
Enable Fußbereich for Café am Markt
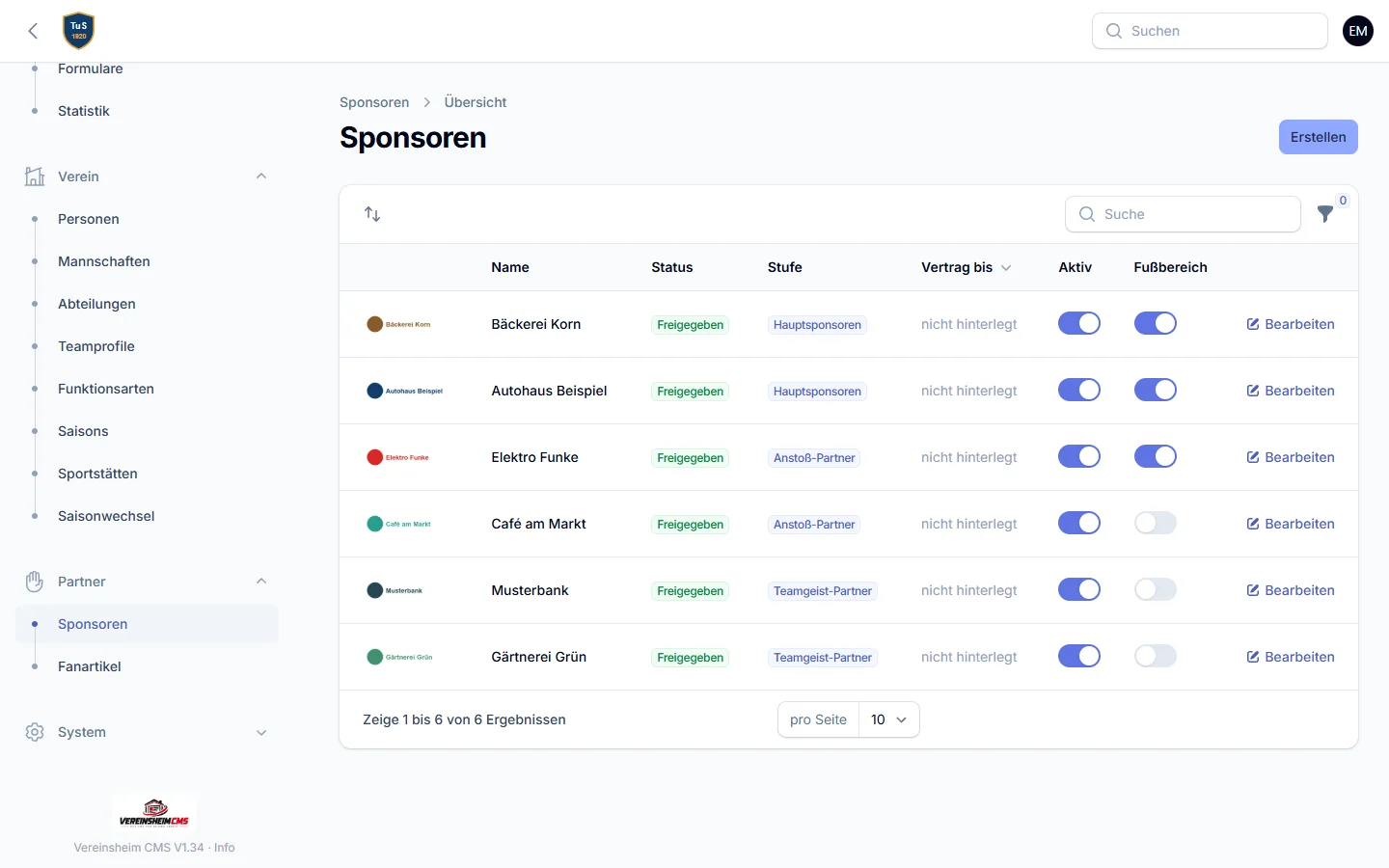tap(1156, 523)
